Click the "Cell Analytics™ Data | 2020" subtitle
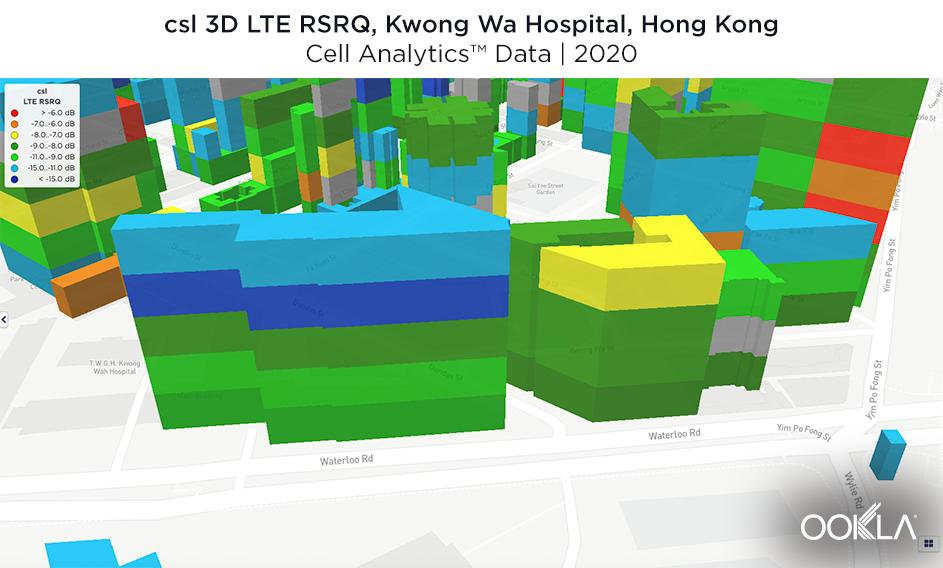The height and width of the screenshot is (568, 943). 471,54
